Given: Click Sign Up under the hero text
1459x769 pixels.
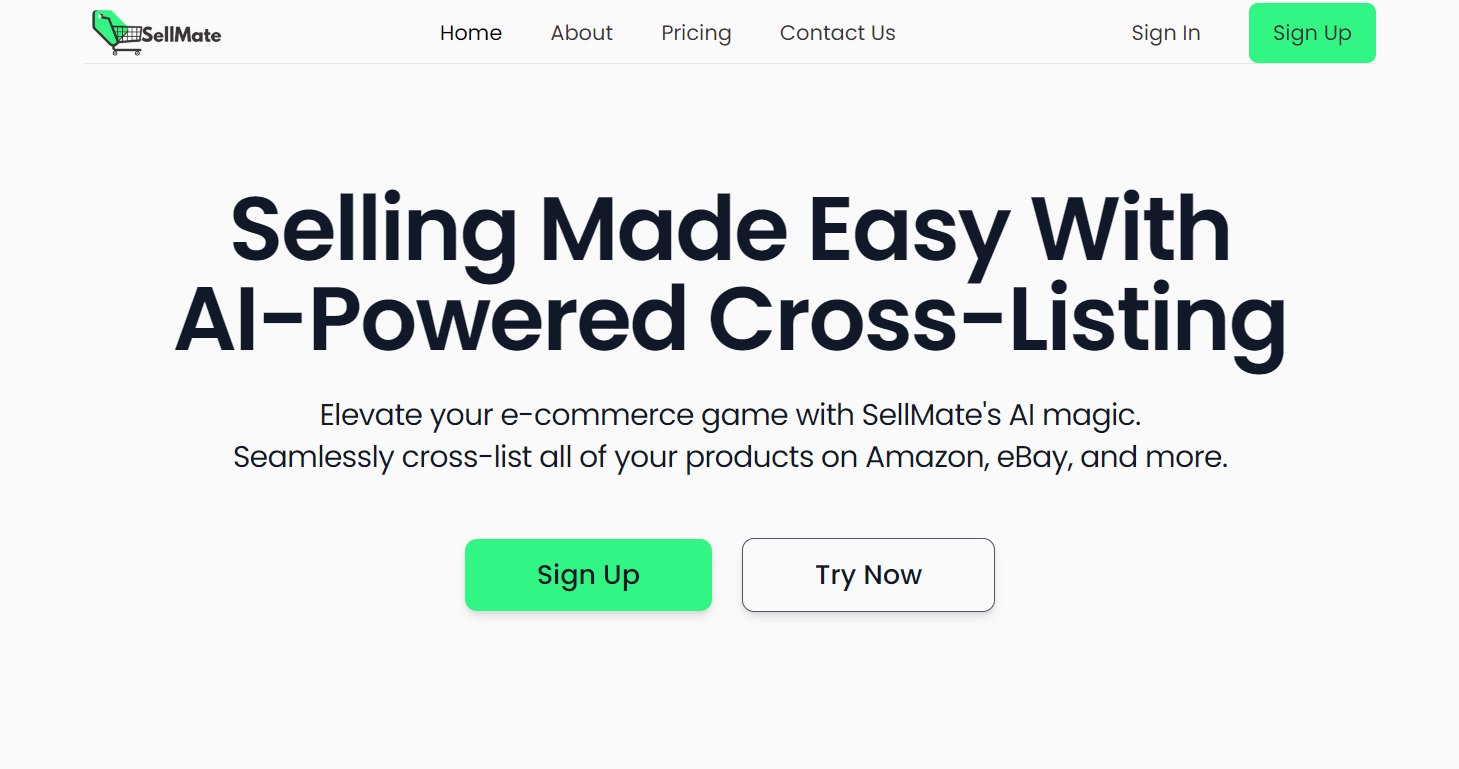Looking at the screenshot, I should tap(588, 575).
